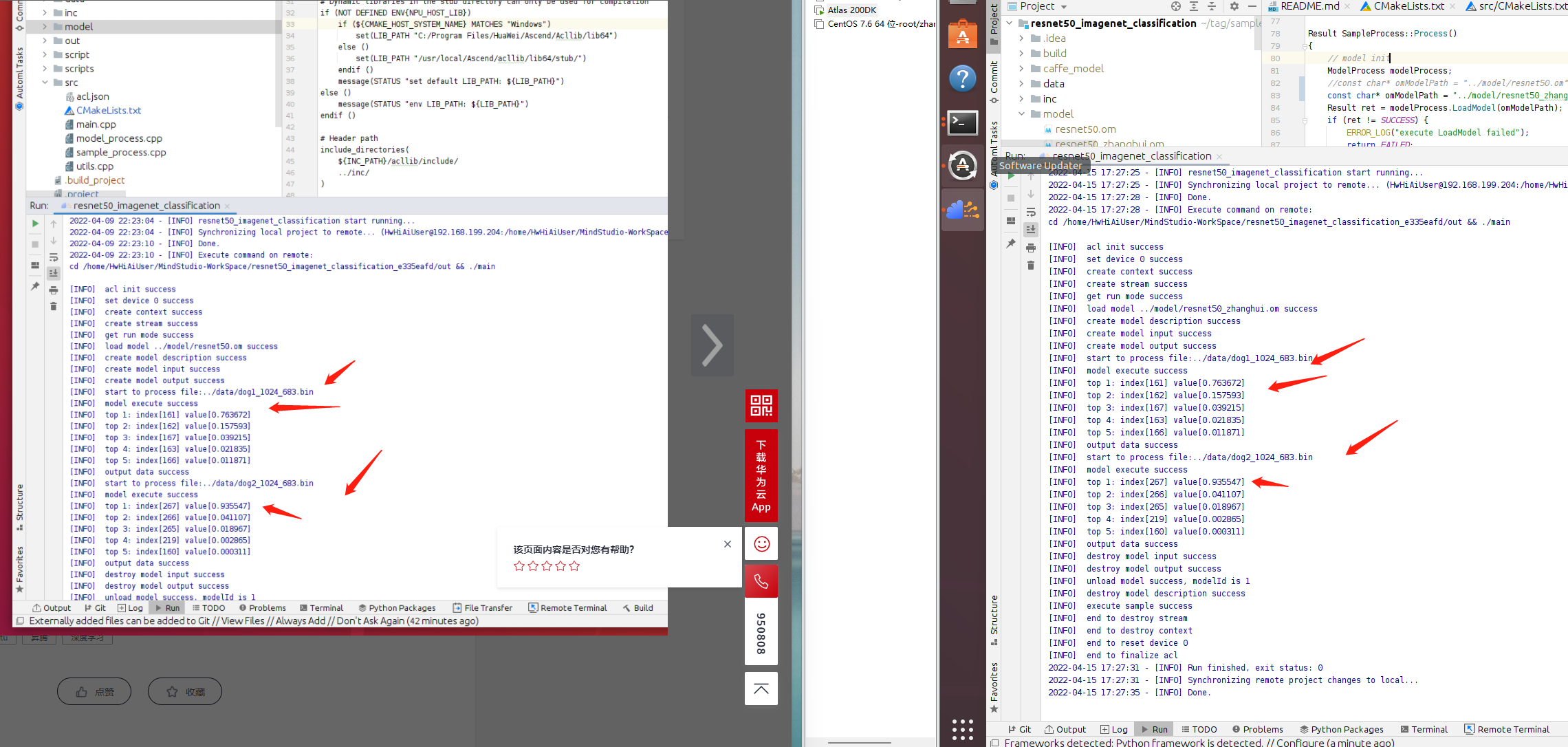Click print icon in right Run panel

1030,248
